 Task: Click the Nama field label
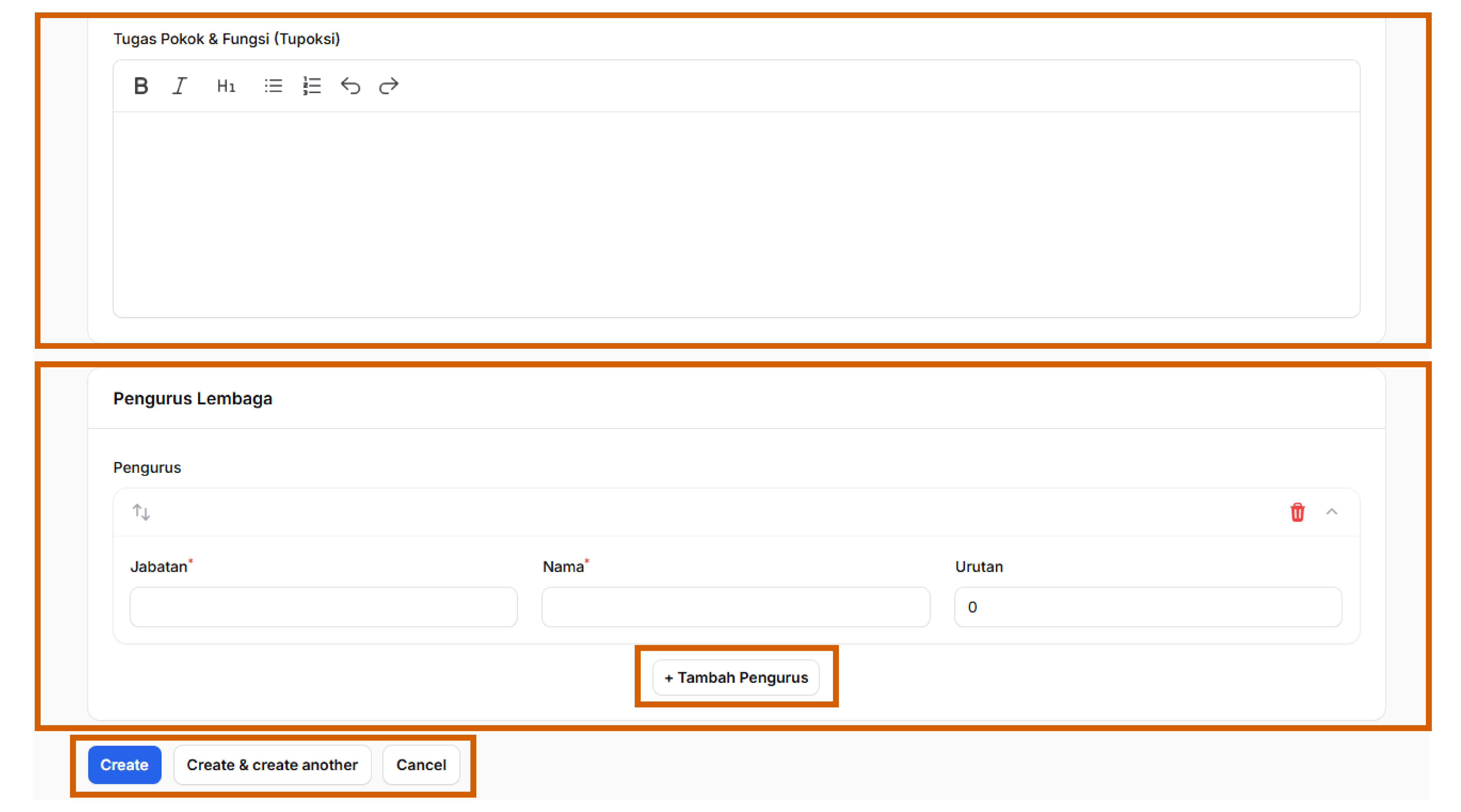(x=563, y=566)
